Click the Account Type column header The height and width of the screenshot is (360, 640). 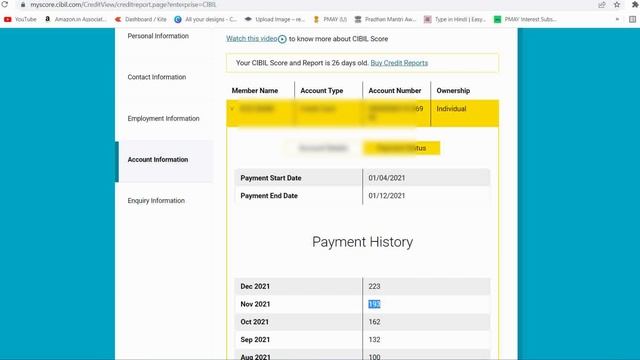click(x=322, y=91)
